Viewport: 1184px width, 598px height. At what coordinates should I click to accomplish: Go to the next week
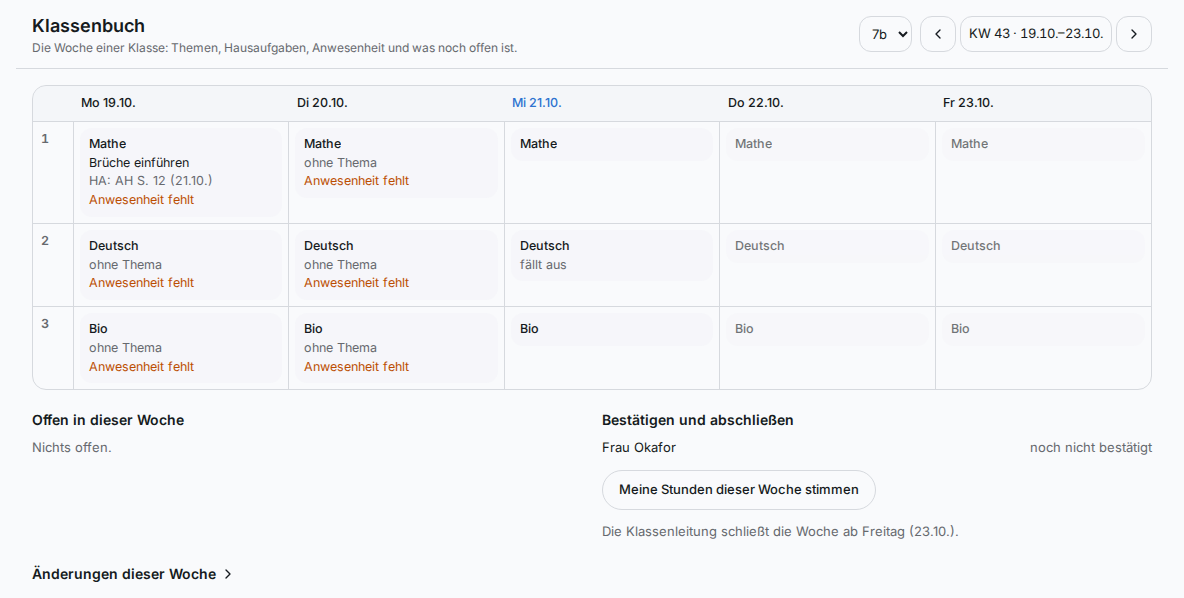(x=1133, y=34)
